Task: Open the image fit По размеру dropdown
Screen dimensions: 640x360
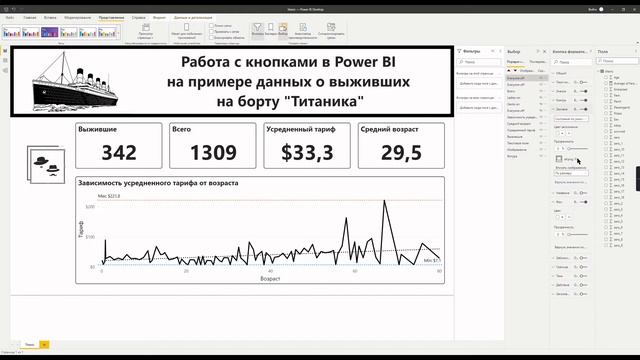Action: [571, 173]
